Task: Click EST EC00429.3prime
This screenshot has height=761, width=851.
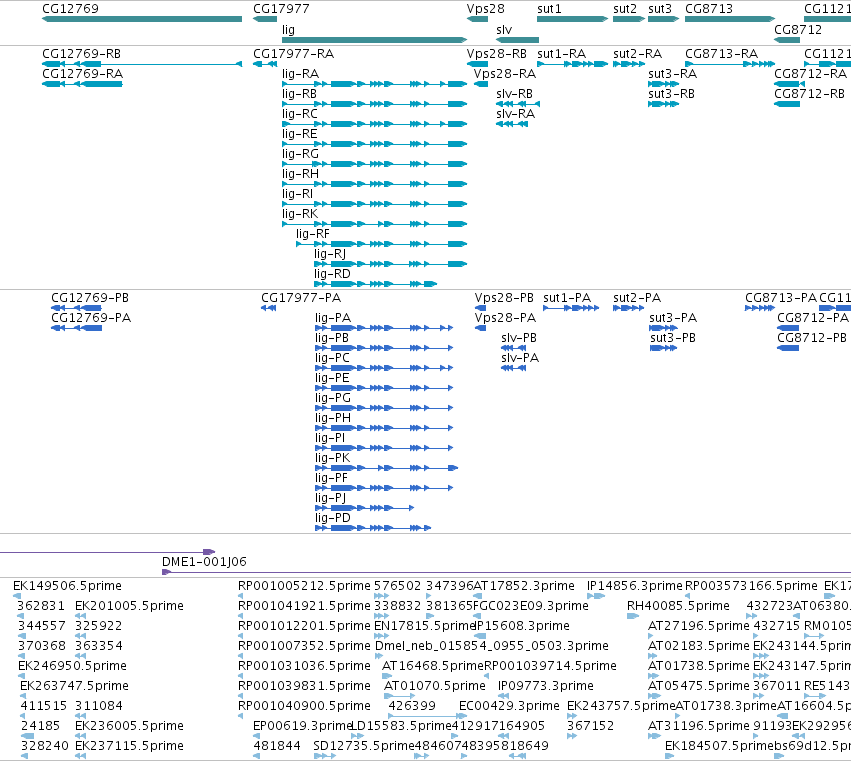Action: [x=509, y=706]
